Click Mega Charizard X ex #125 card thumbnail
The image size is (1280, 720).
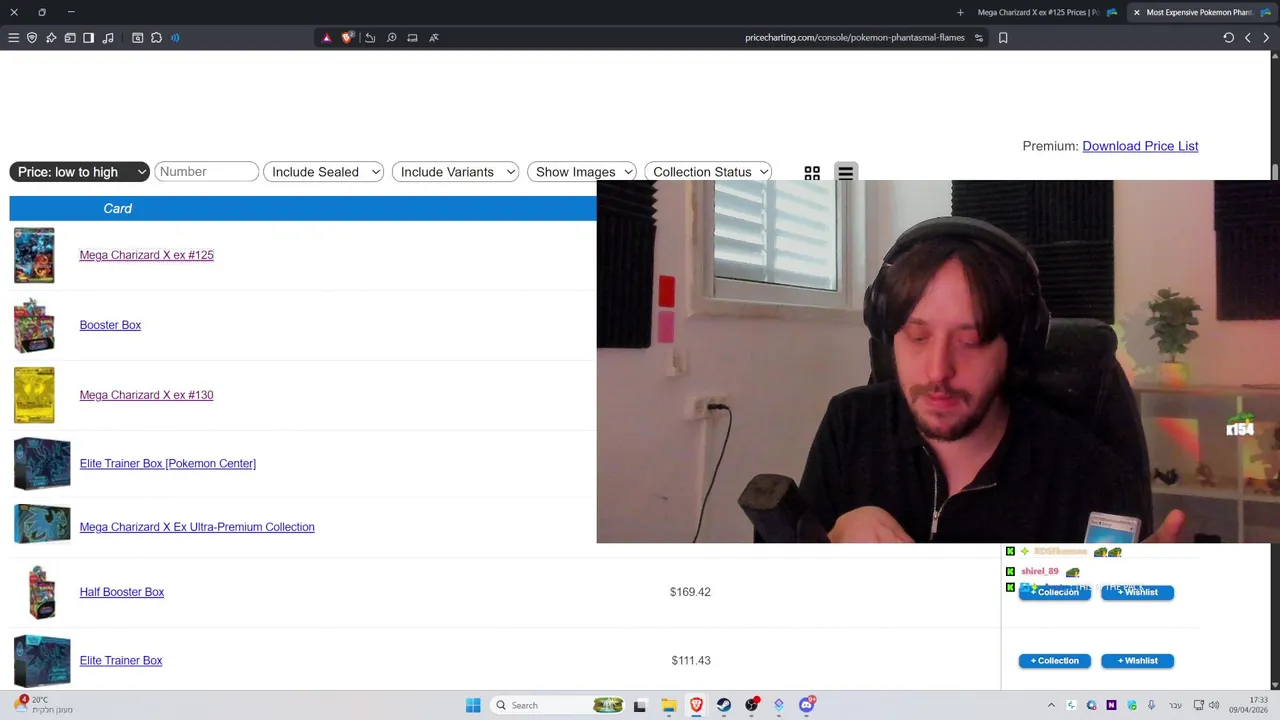click(34, 255)
